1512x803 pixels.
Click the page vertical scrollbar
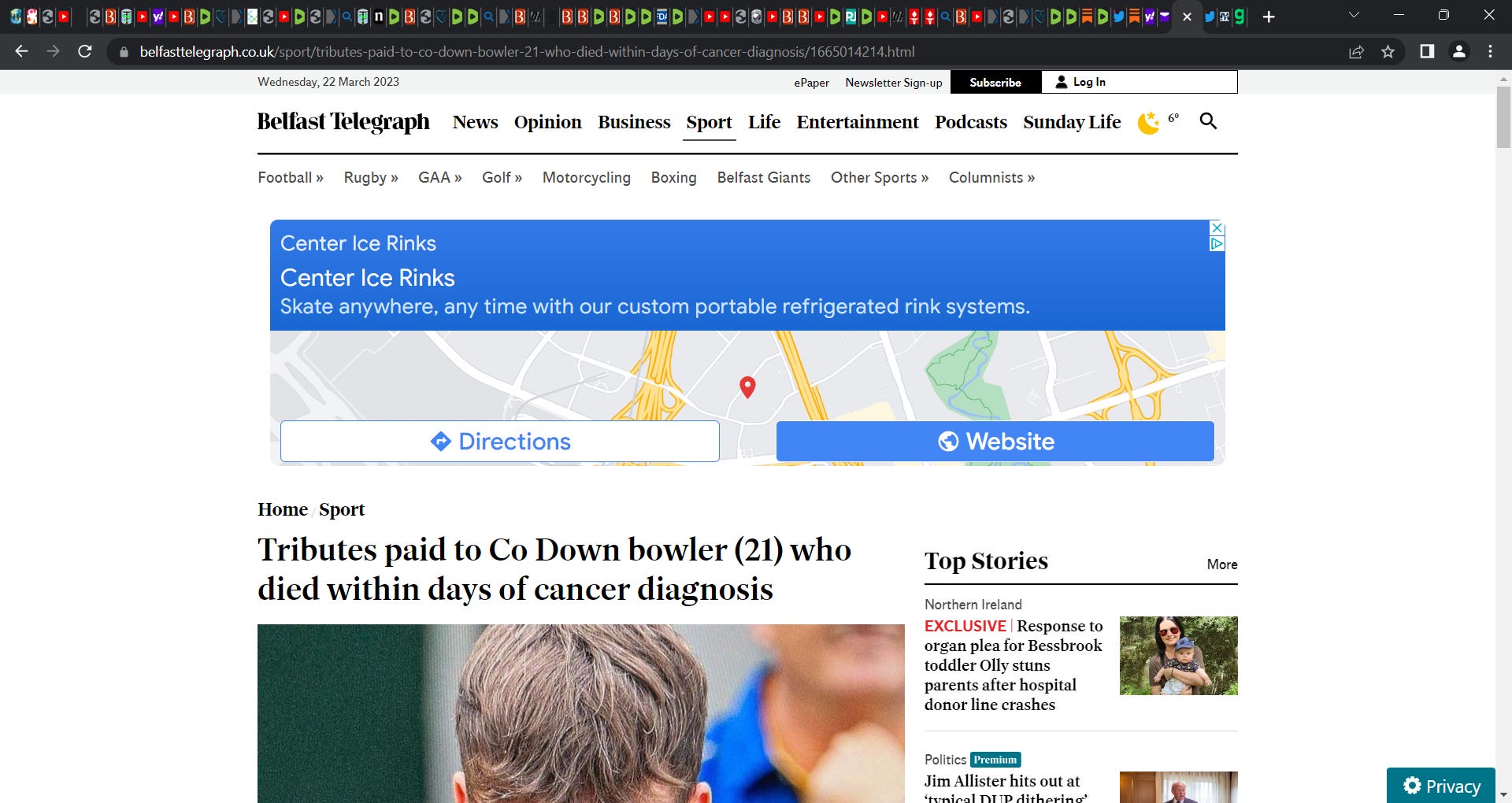(x=1503, y=118)
